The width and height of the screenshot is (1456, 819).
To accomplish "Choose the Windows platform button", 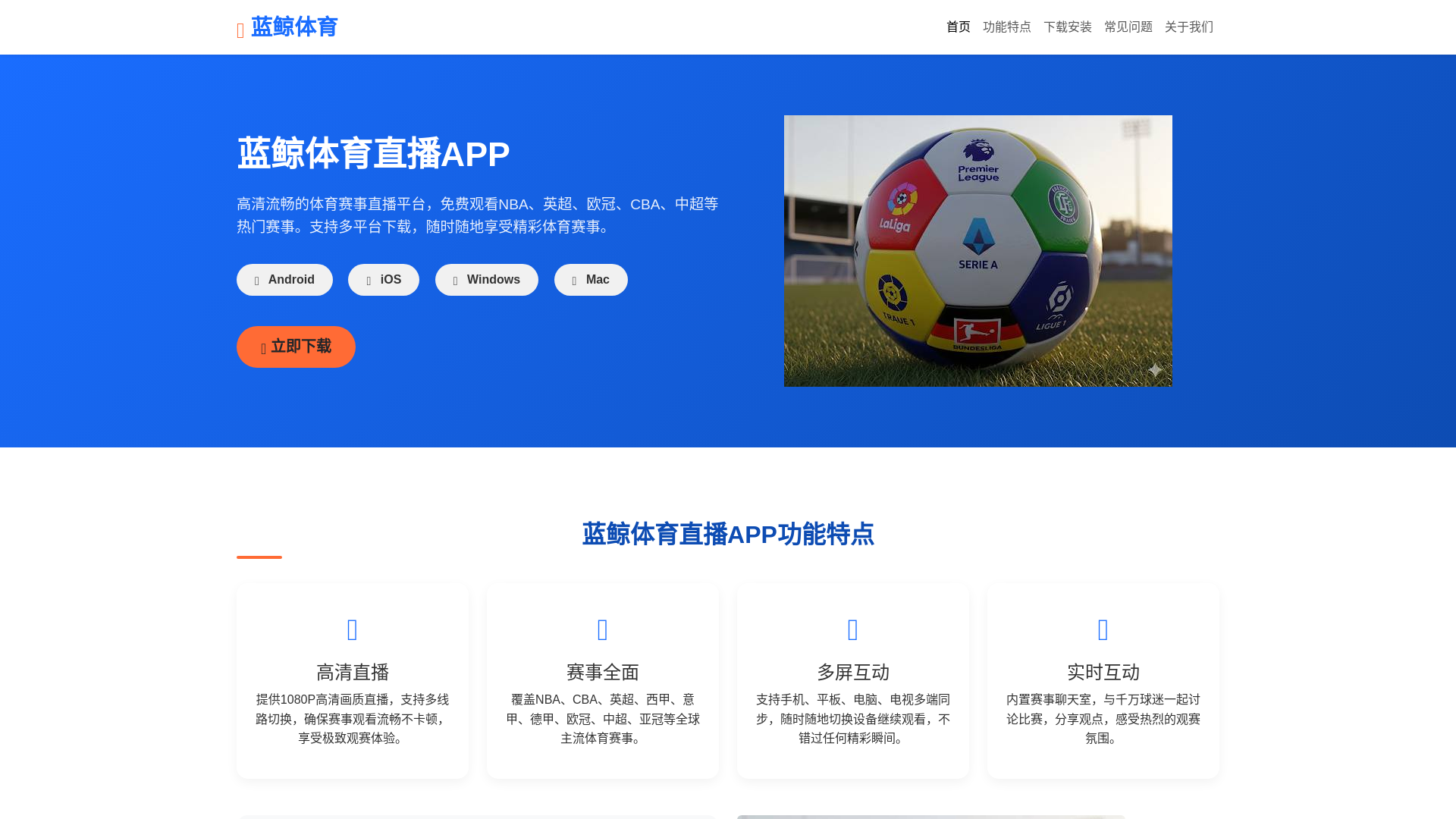I will tap(487, 280).
